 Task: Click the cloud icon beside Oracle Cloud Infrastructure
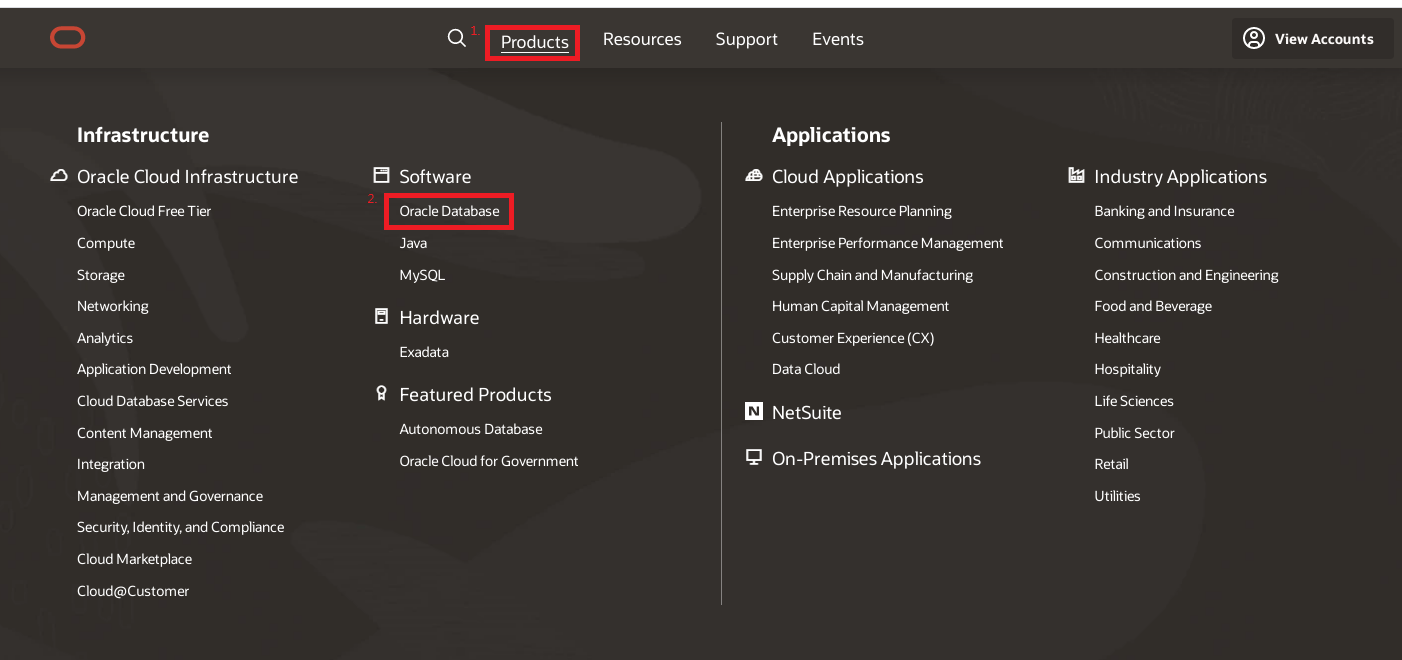coord(59,176)
